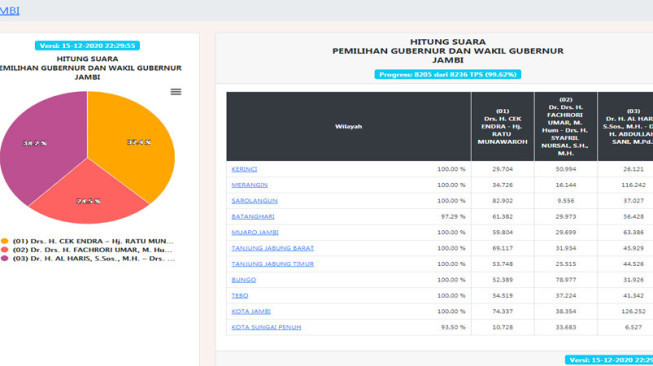
Task: Click the (01) Drs. H. CEK ENDRA column header
Action: click(x=503, y=126)
